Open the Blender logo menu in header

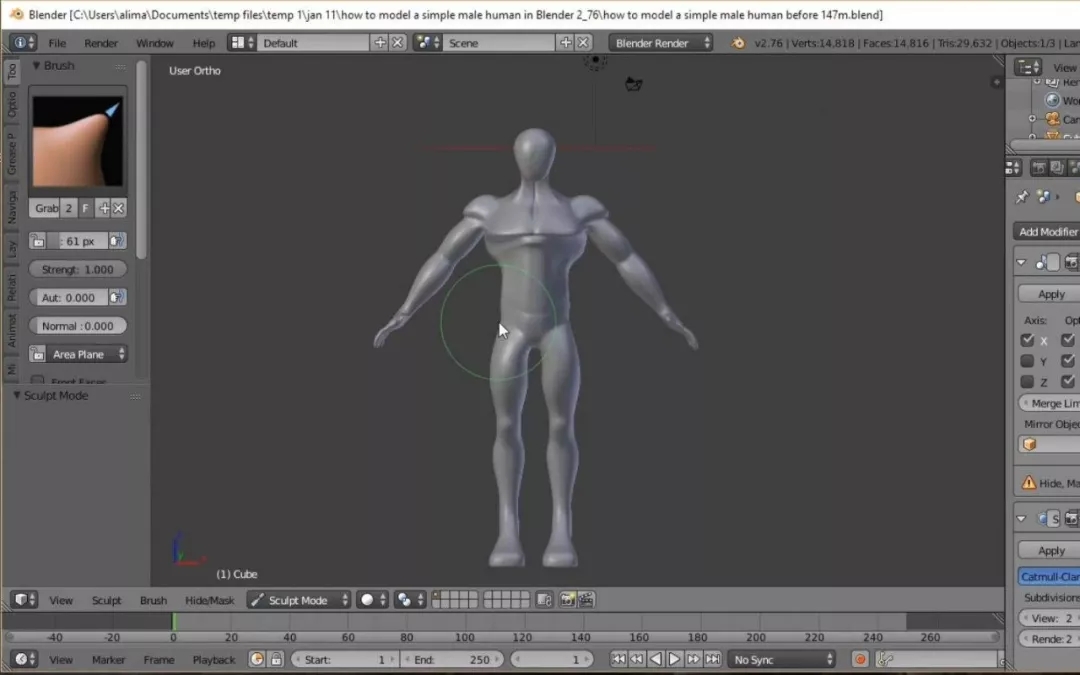pyautogui.click(x=20, y=43)
